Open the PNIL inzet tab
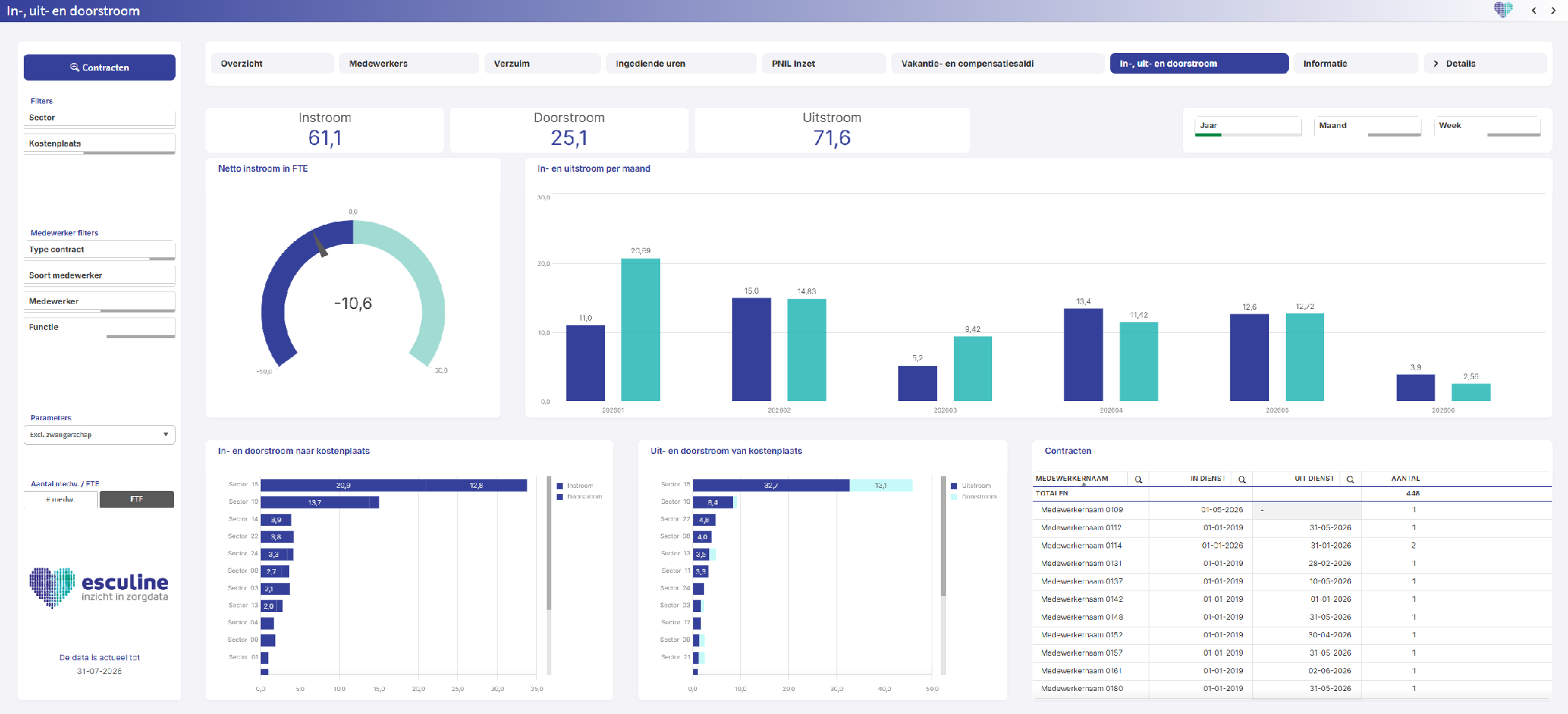The width and height of the screenshot is (1568, 714). (x=823, y=64)
